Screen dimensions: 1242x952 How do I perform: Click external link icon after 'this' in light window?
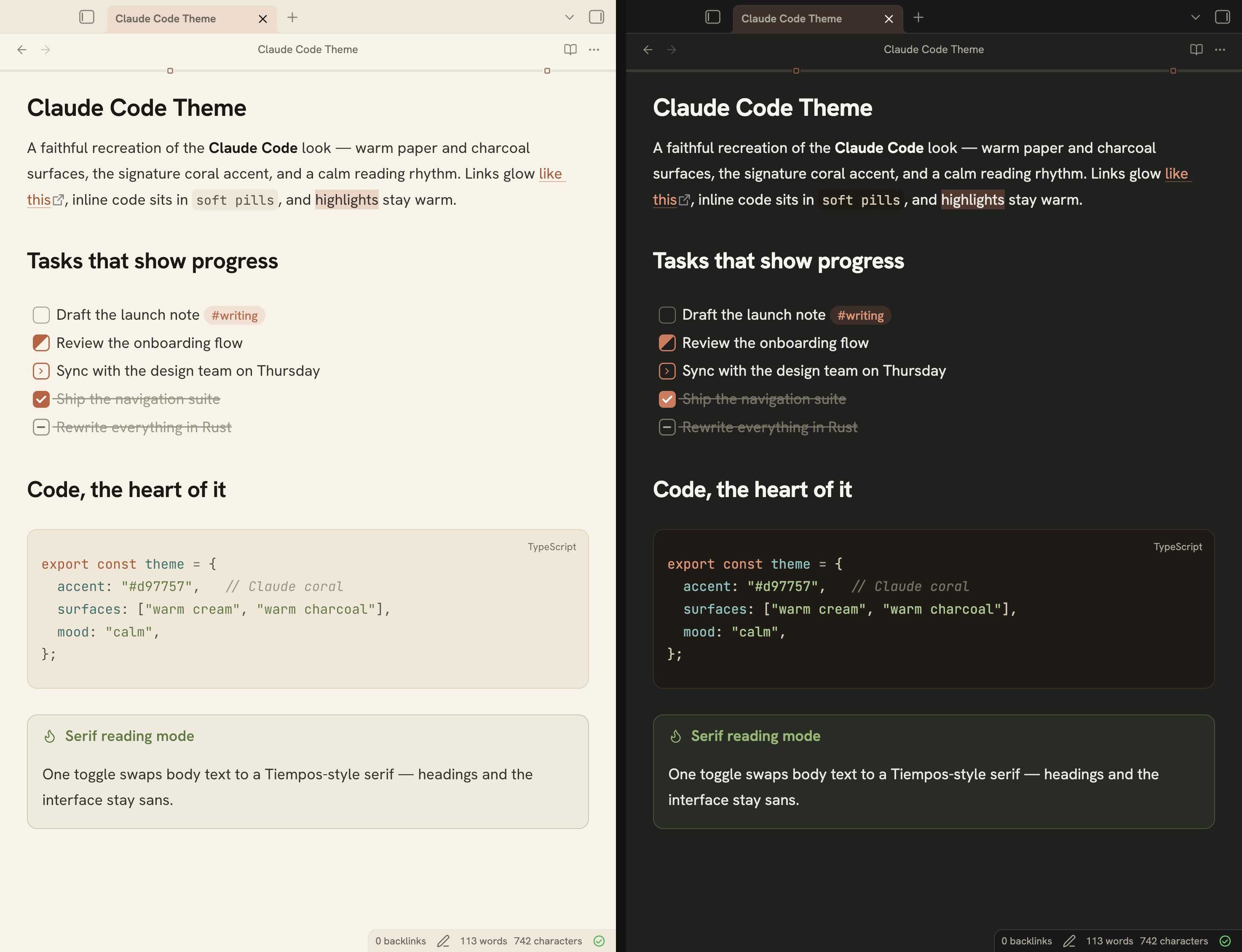pyautogui.click(x=59, y=200)
